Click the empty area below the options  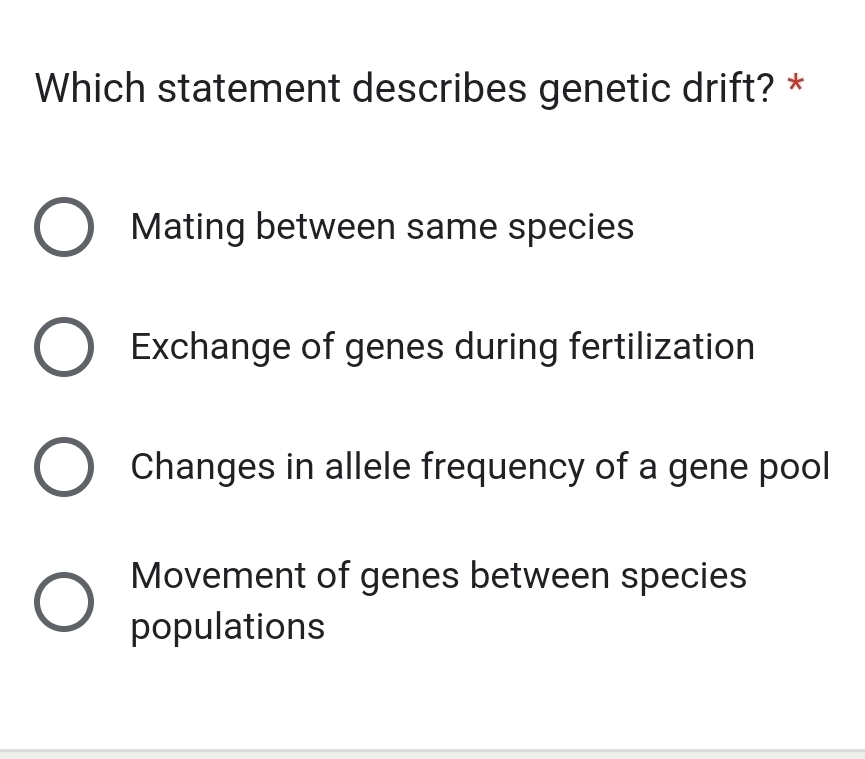click(x=432, y=700)
